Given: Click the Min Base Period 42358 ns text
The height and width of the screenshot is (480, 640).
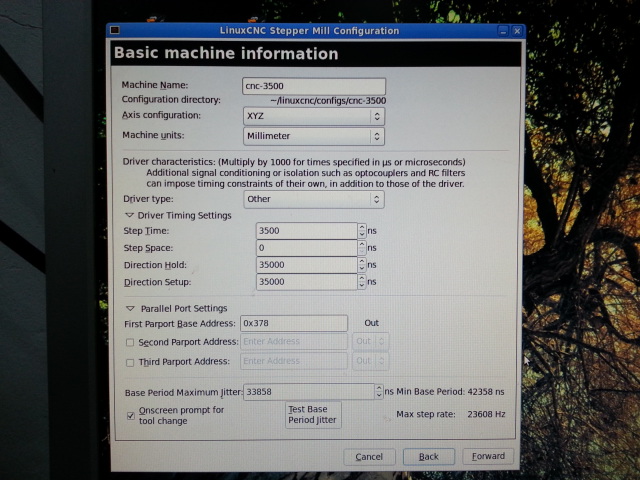Looking at the screenshot, I should [450, 392].
